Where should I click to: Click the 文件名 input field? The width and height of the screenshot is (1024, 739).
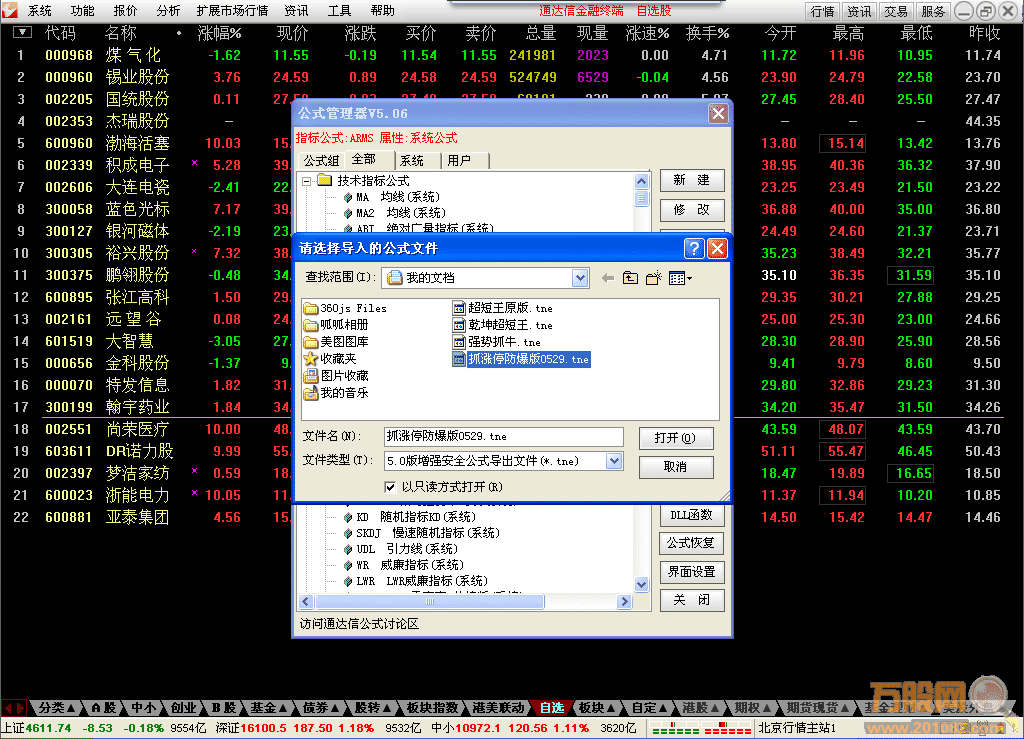click(x=504, y=437)
